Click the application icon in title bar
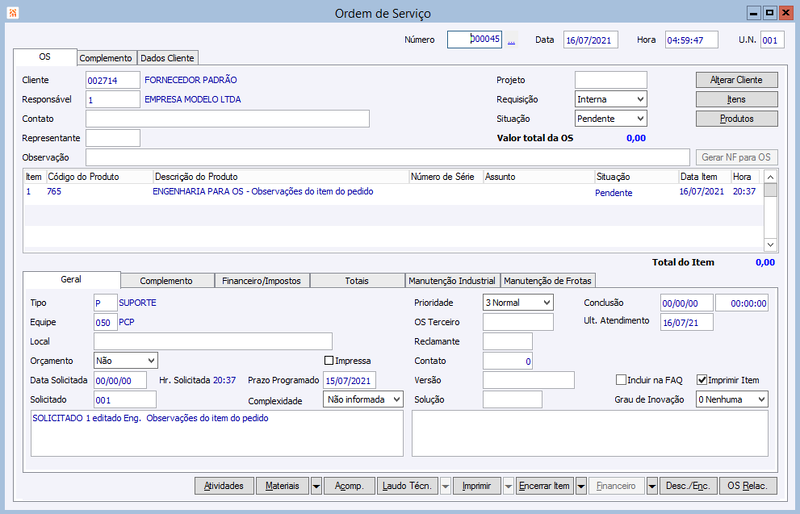800x514 pixels. click(13, 13)
